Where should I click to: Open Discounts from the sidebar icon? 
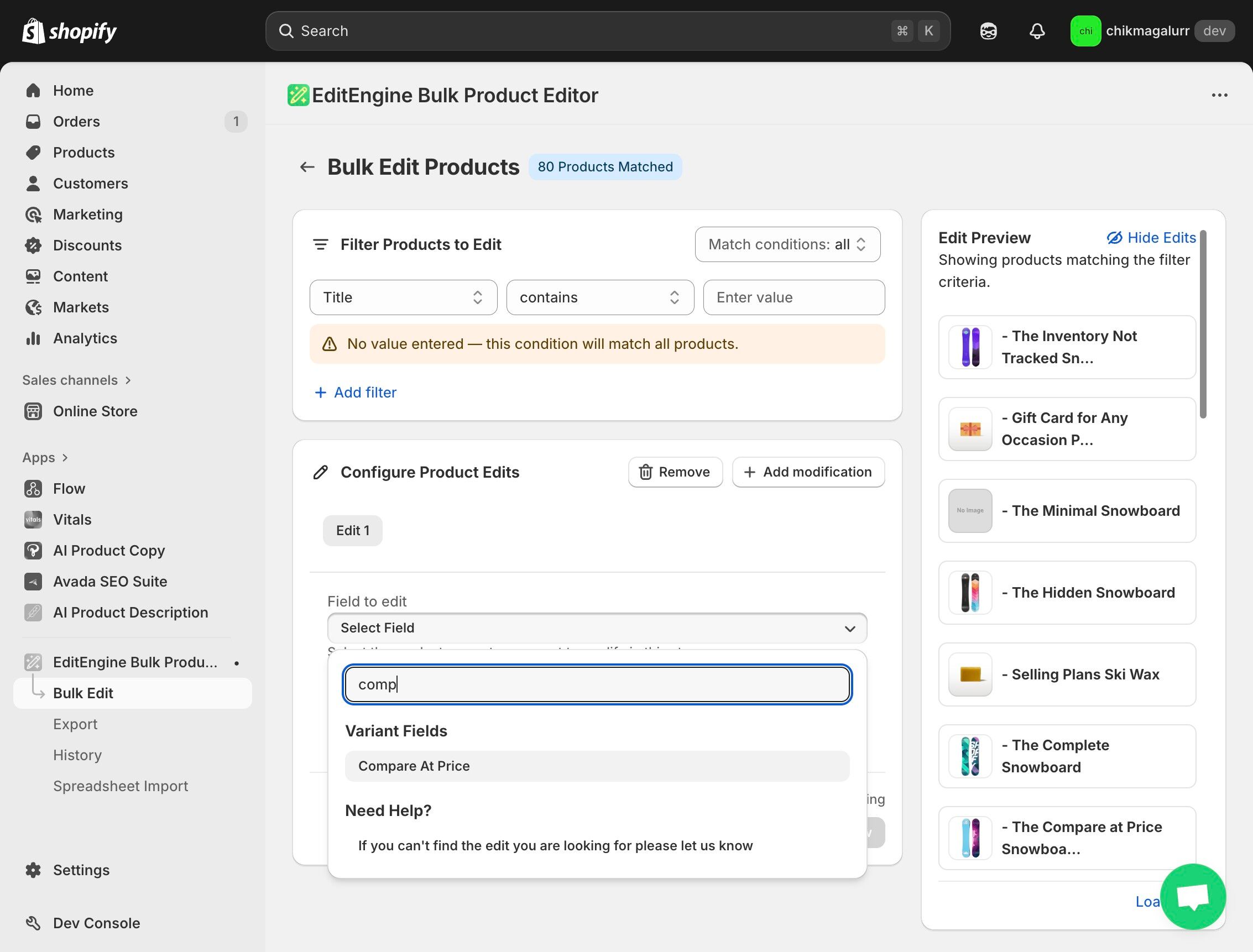click(33, 245)
